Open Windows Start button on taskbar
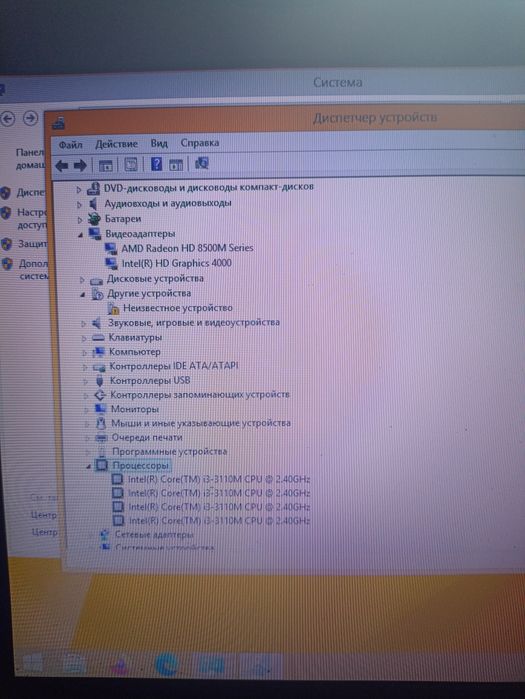Viewport: 525px width, 699px height. pyautogui.click(x=33, y=664)
